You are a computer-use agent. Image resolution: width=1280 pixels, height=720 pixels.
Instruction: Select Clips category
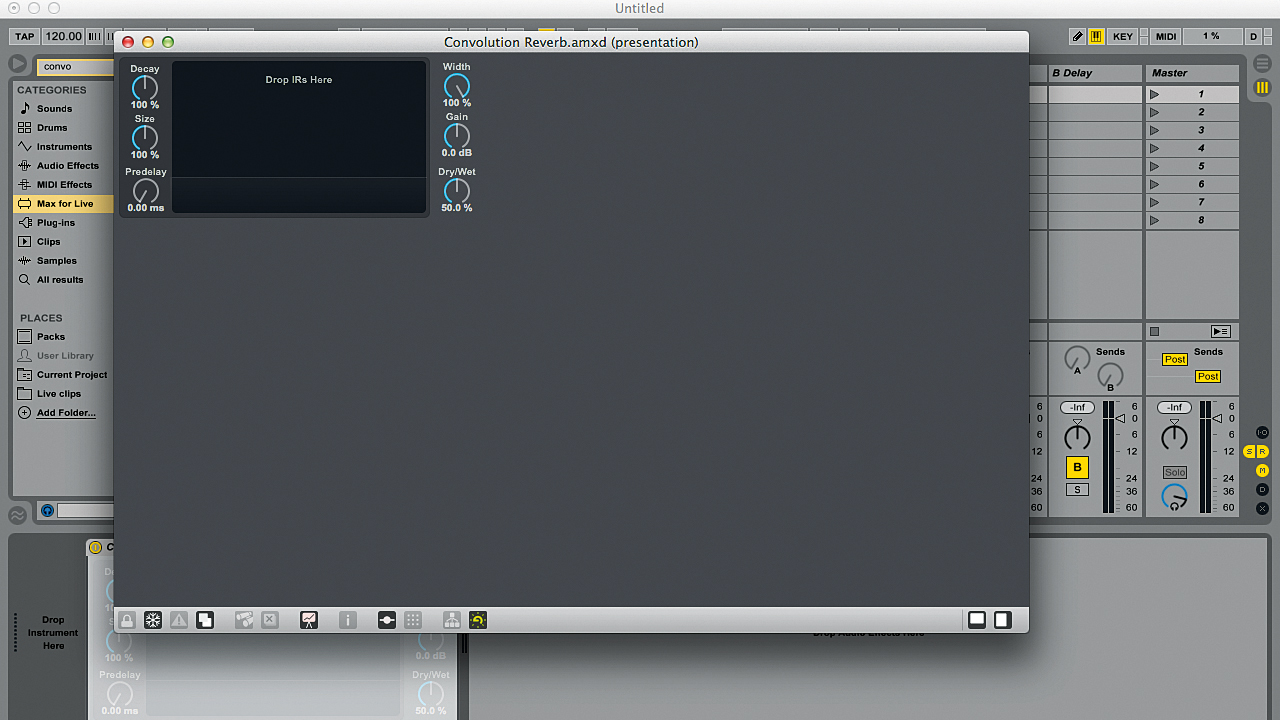pyautogui.click(x=48, y=241)
